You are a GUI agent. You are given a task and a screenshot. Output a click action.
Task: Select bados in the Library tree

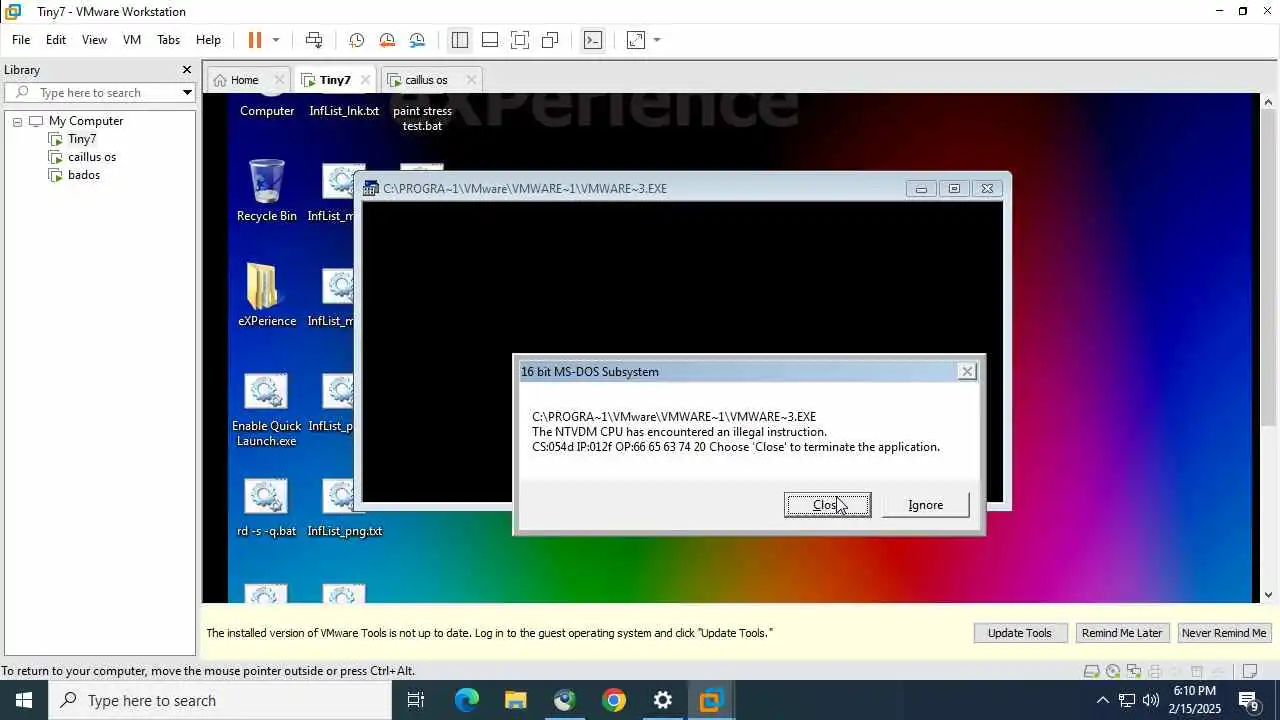coord(84,175)
